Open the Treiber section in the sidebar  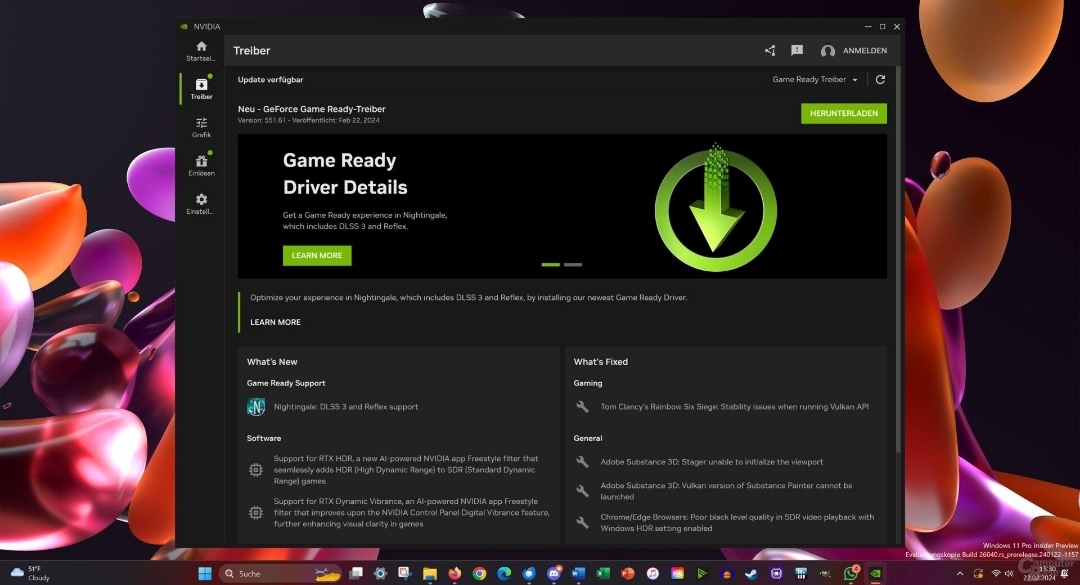click(201, 89)
